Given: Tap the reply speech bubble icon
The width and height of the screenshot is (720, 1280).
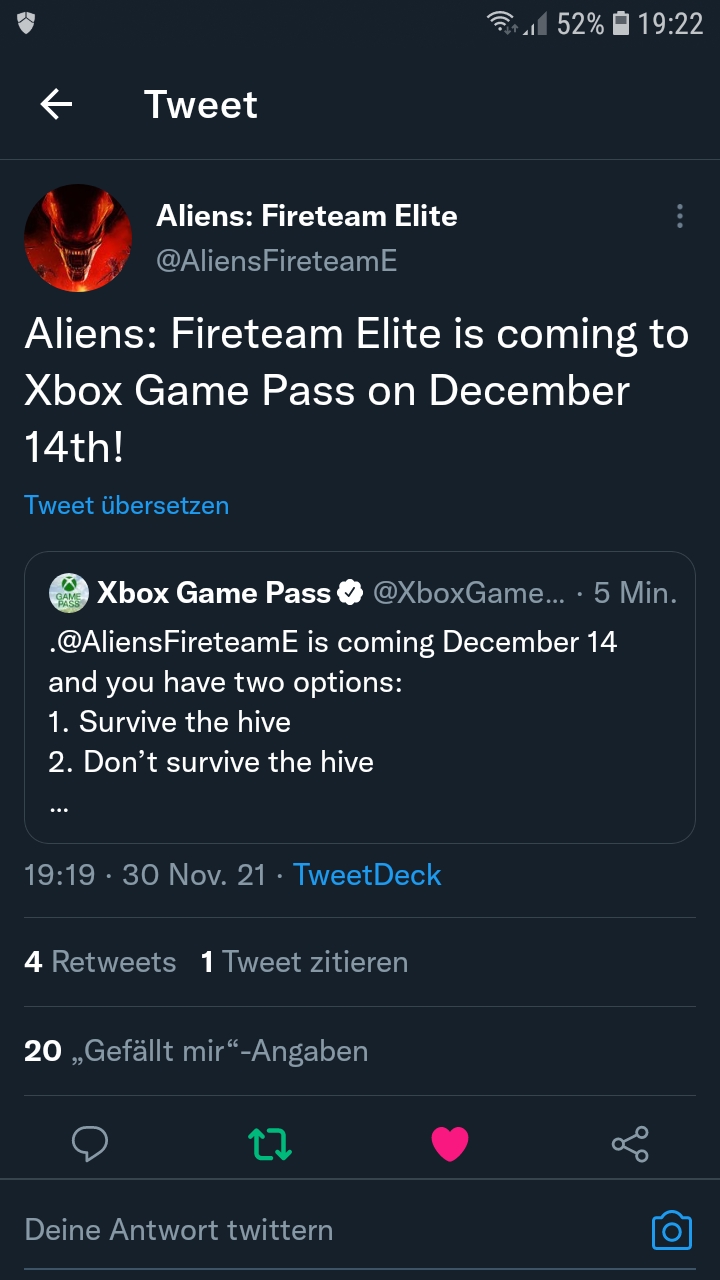Looking at the screenshot, I should 90,1144.
